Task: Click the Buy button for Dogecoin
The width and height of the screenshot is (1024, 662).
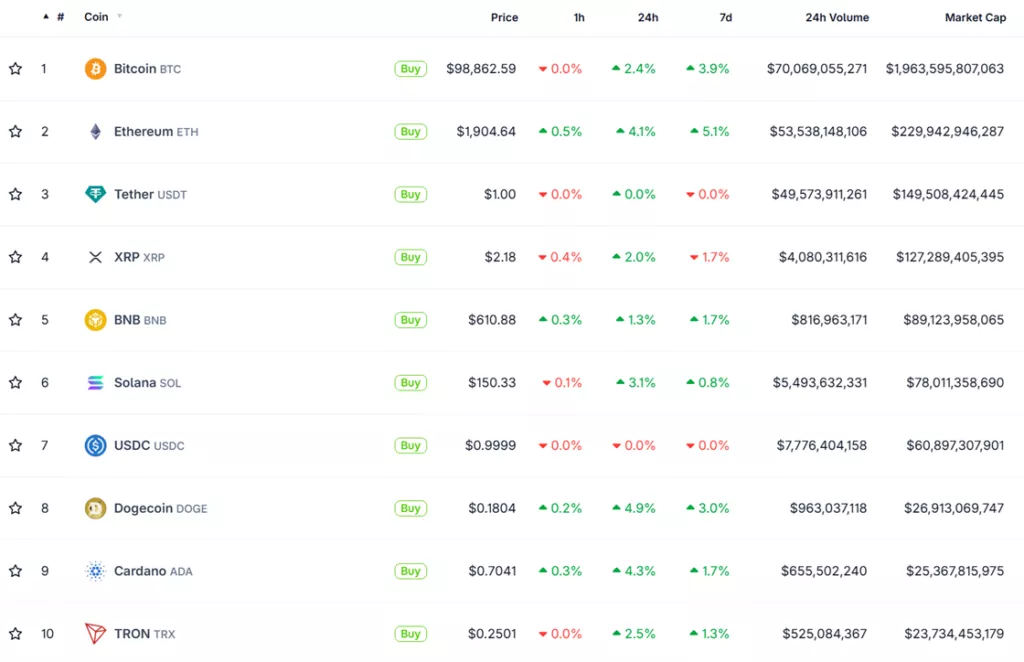Action: click(x=410, y=508)
